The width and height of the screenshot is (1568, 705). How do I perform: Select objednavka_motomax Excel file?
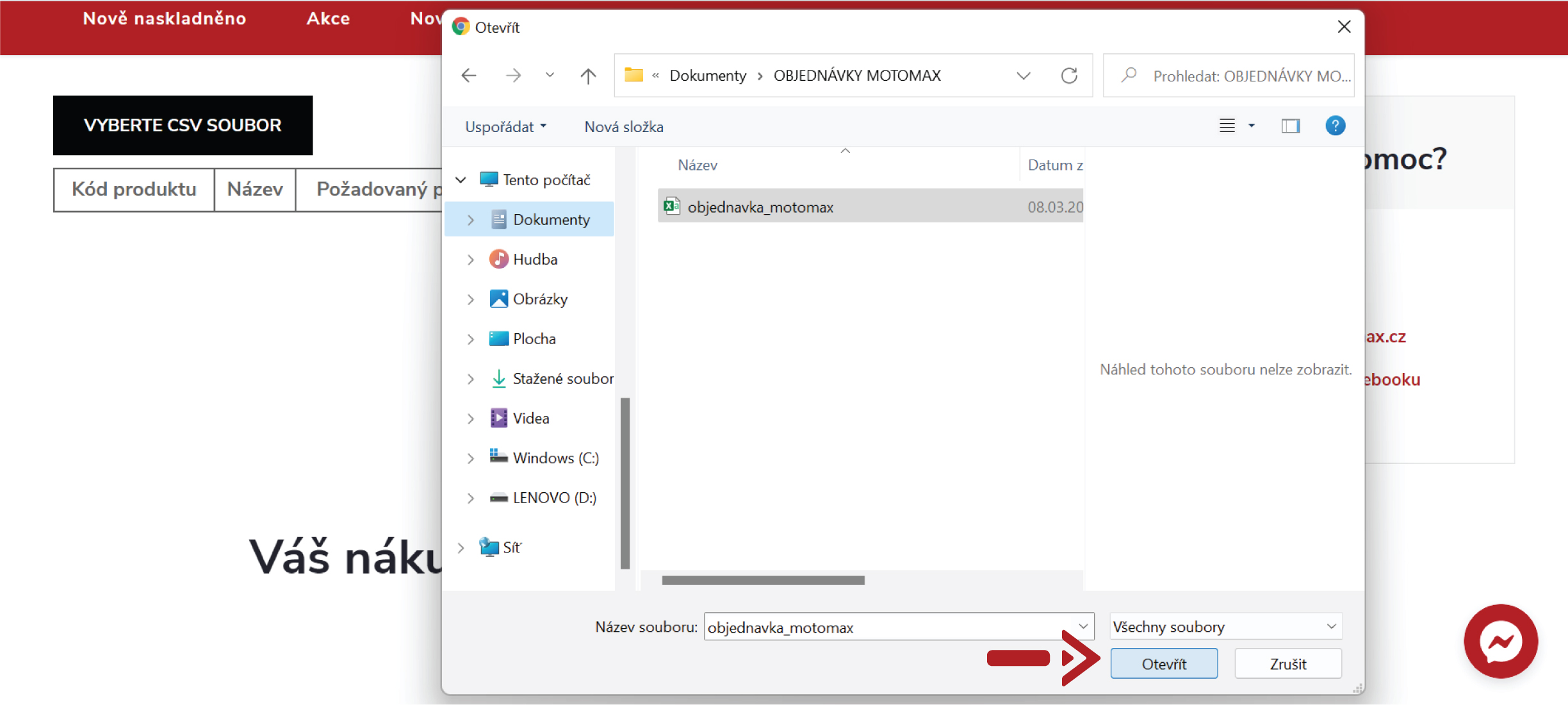[760, 207]
